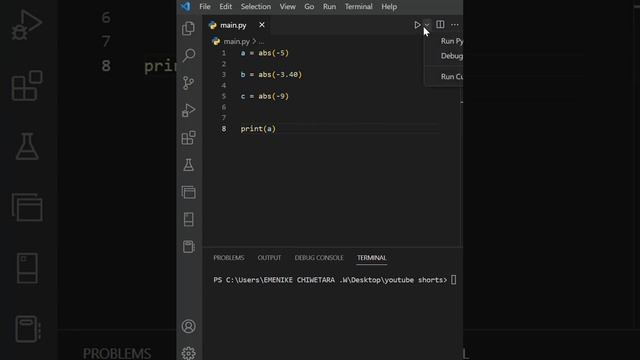
Task: Open the Run menu
Action: coord(329,7)
